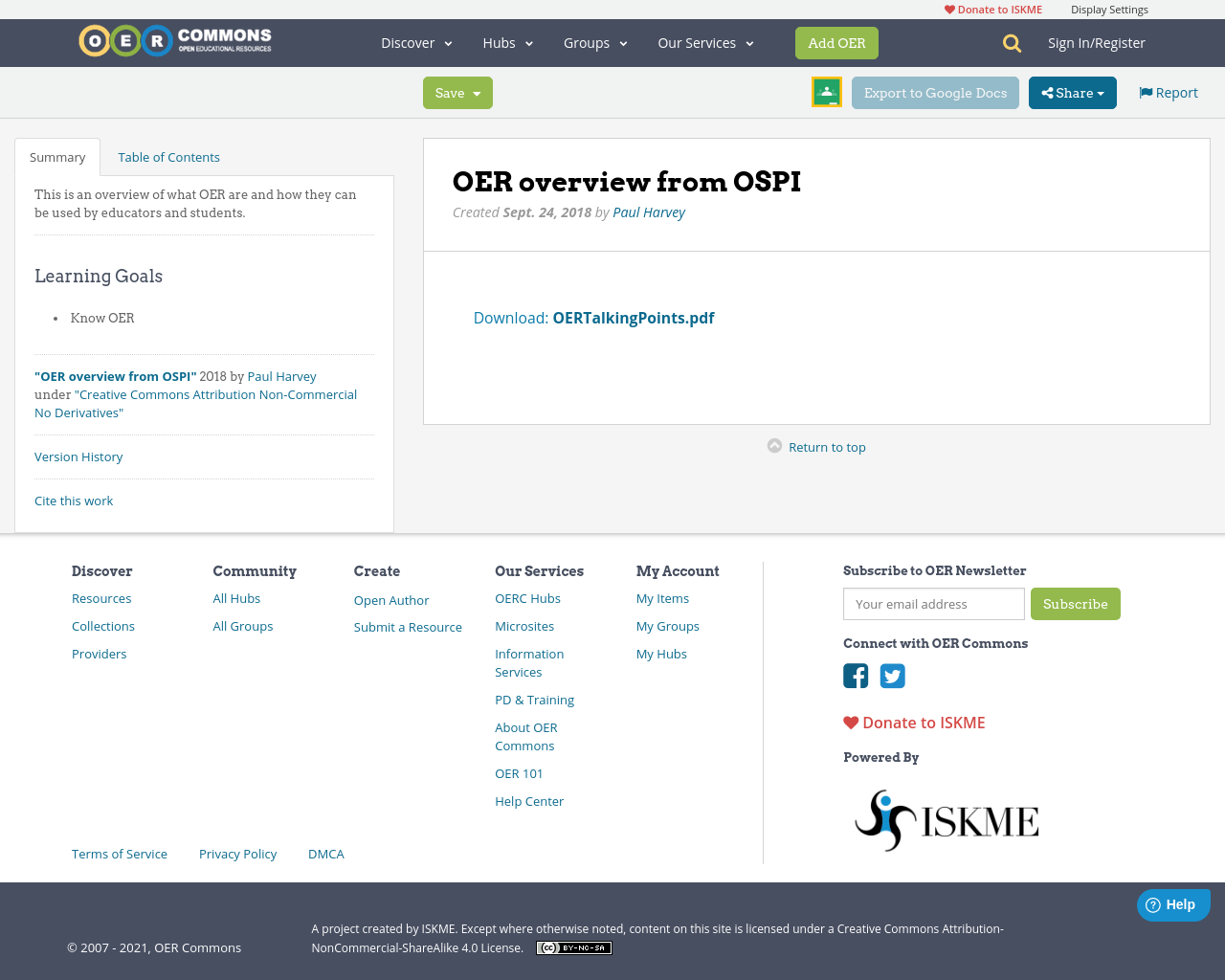Screen dimensions: 1225x980
Task: Click the Subscribe button for the newsletter
Action: (x=1075, y=604)
